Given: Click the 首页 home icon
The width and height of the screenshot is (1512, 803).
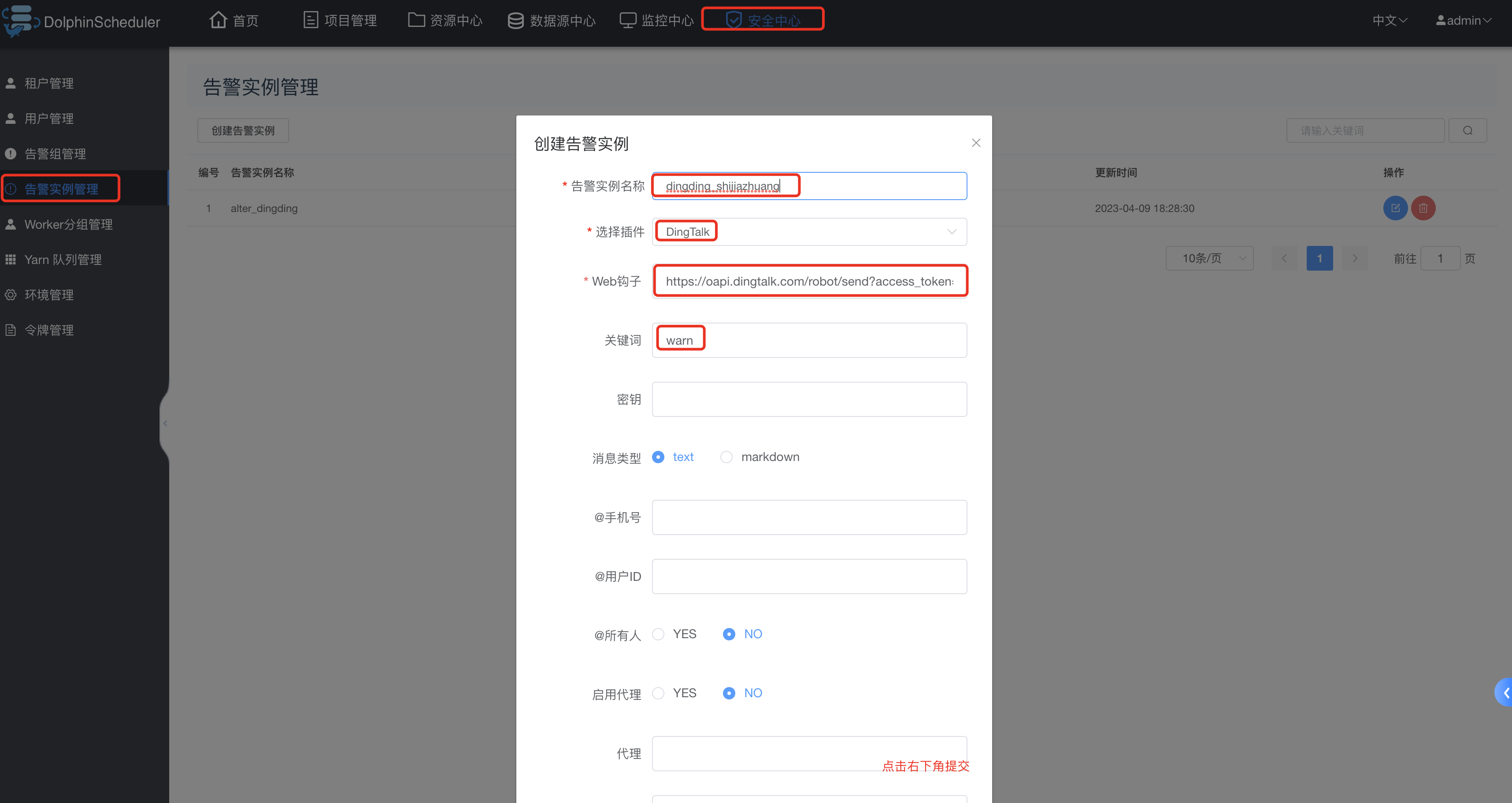Looking at the screenshot, I should [219, 20].
